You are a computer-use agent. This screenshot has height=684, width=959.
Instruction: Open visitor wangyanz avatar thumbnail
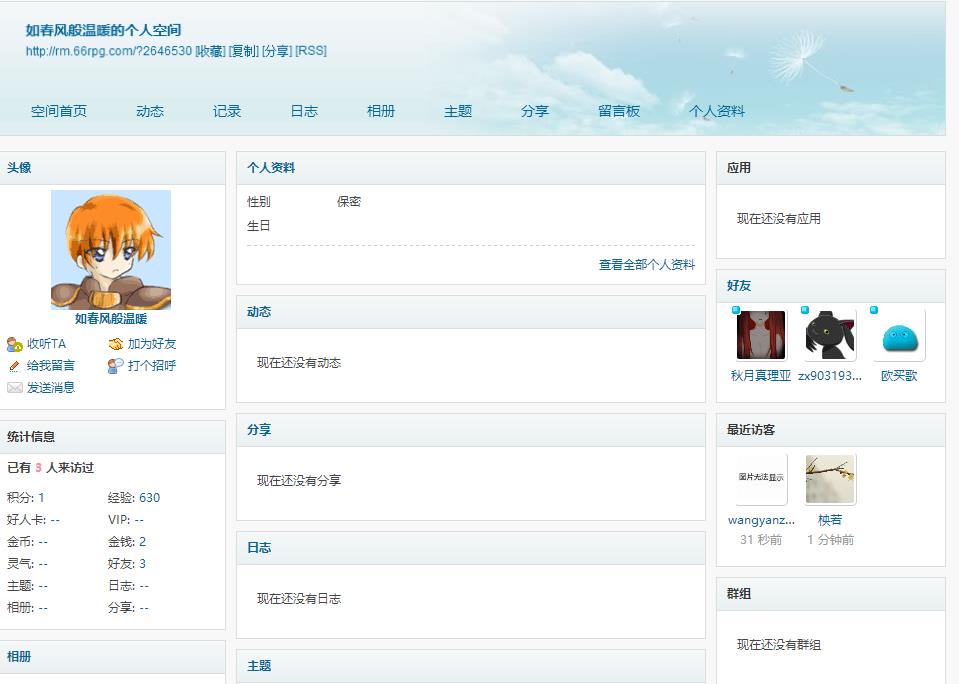coord(761,479)
